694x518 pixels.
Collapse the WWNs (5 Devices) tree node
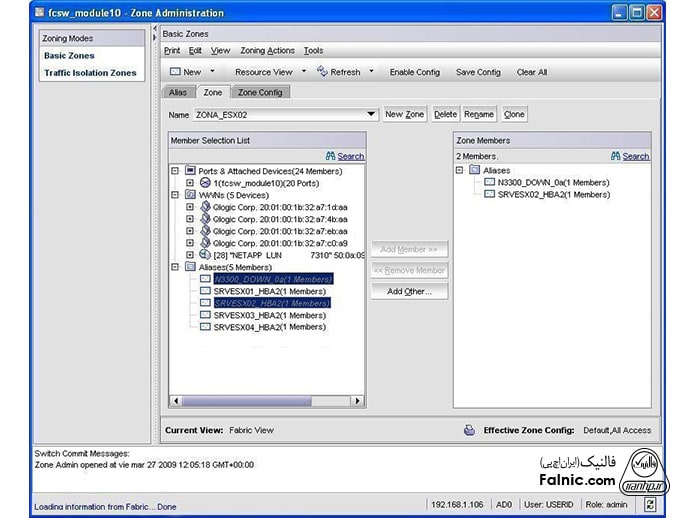pyautogui.click(x=175, y=195)
